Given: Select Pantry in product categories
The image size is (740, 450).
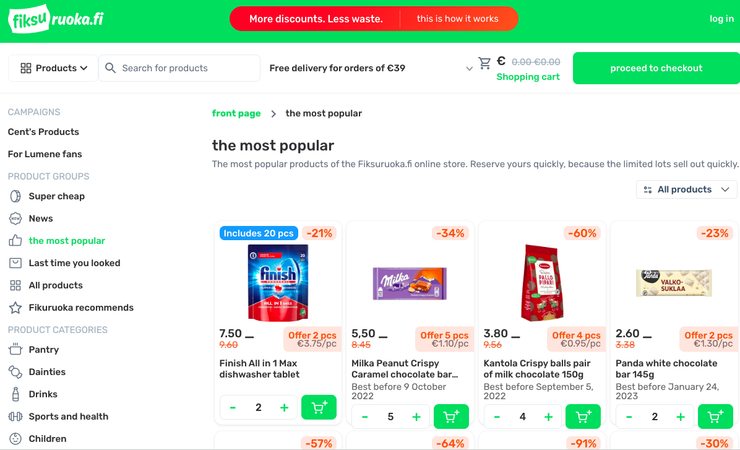Looking at the screenshot, I should [x=43, y=350].
